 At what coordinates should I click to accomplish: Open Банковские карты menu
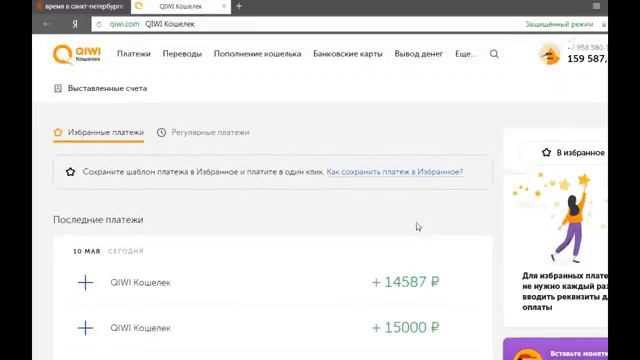[348, 54]
